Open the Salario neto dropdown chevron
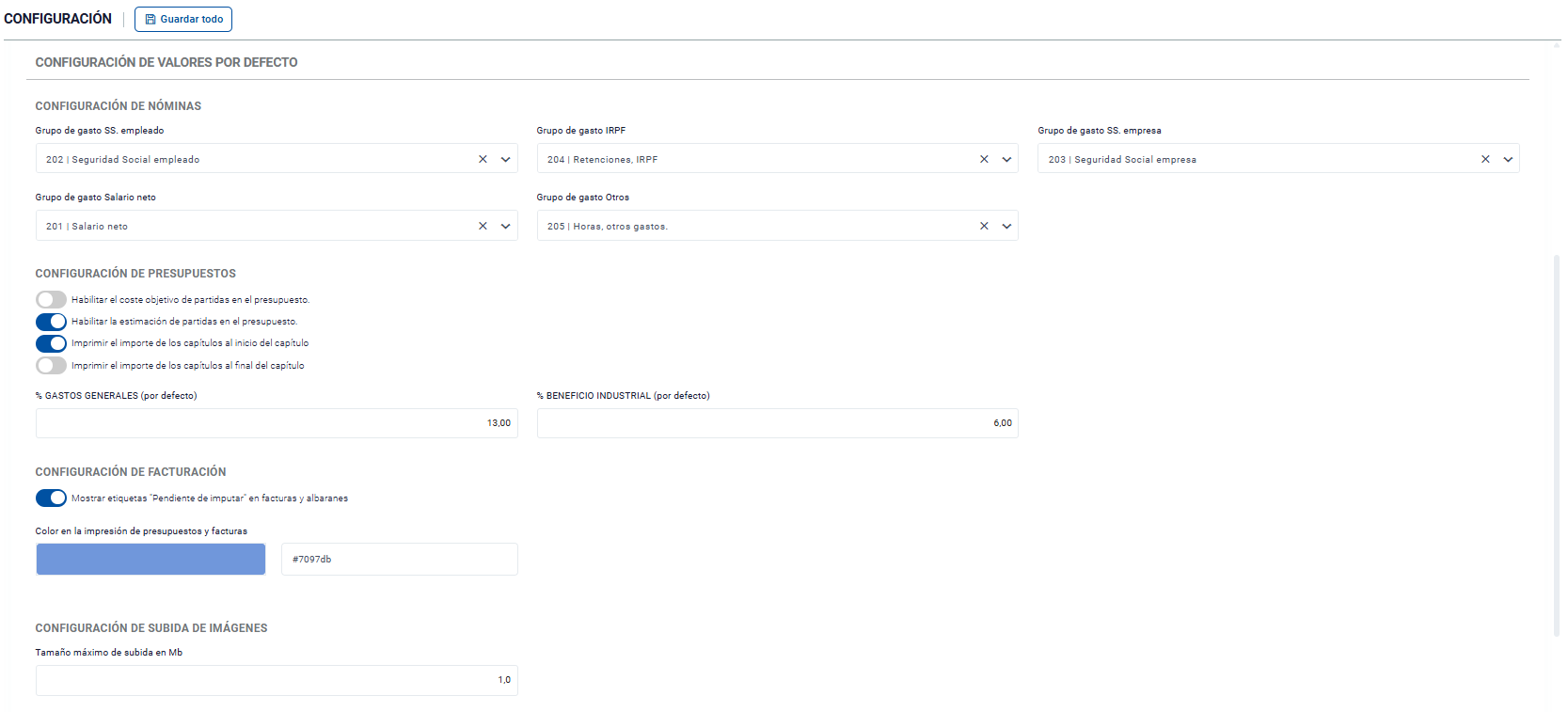Image resolution: width=1568 pixels, height=712 pixels. tap(505, 226)
